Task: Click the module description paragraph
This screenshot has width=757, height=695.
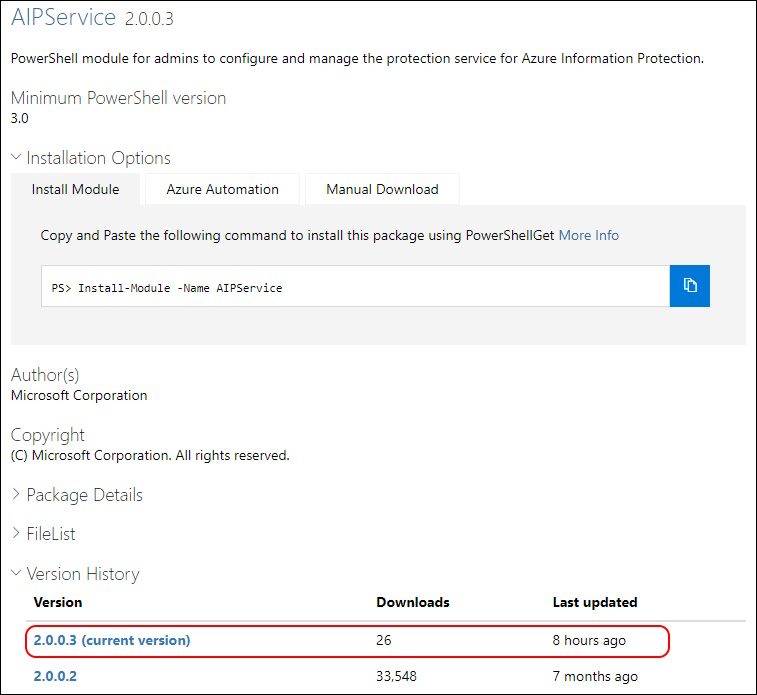Action: pos(357,58)
